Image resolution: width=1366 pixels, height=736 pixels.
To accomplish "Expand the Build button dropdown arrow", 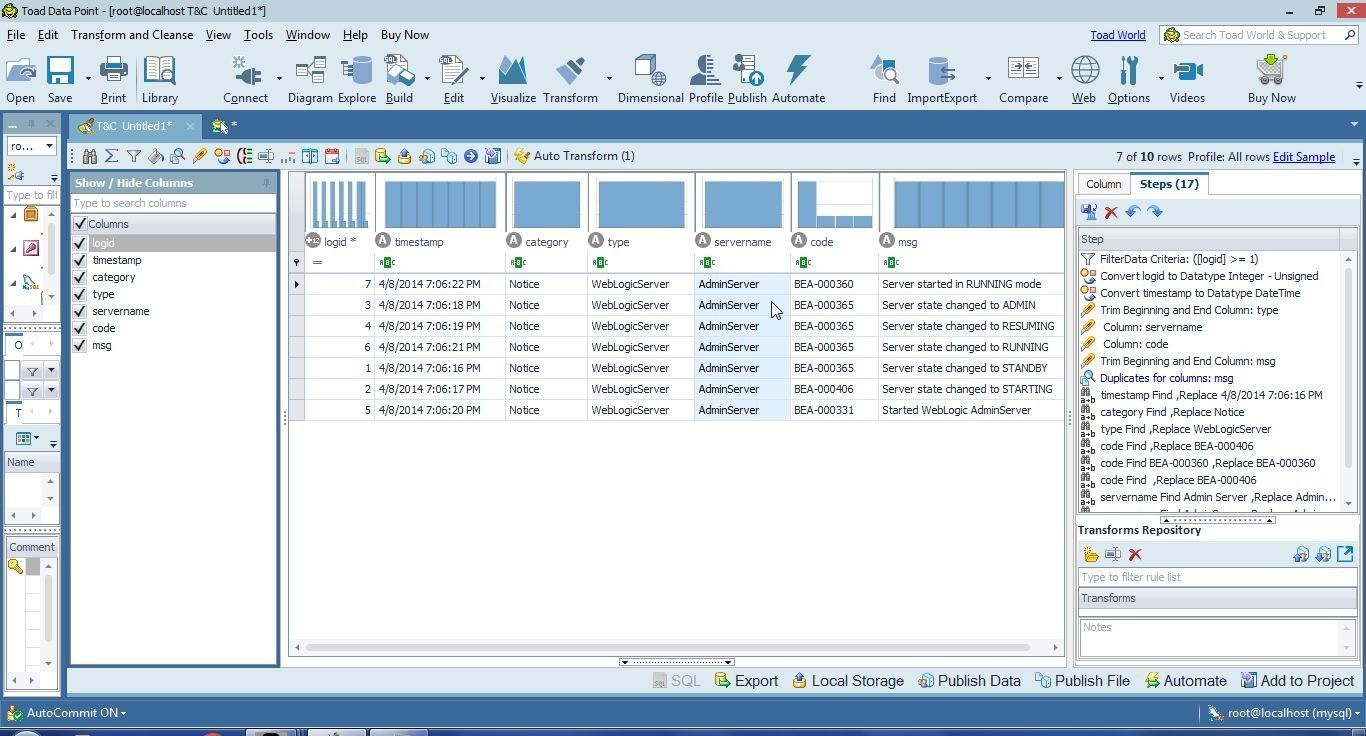I will [427, 78].
